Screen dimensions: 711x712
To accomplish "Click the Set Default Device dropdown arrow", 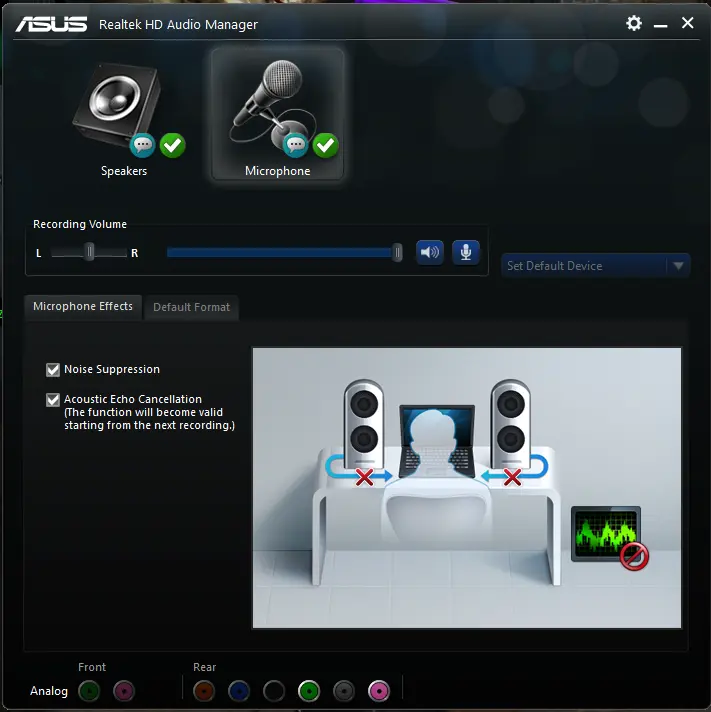I will (x=678, y=266).
